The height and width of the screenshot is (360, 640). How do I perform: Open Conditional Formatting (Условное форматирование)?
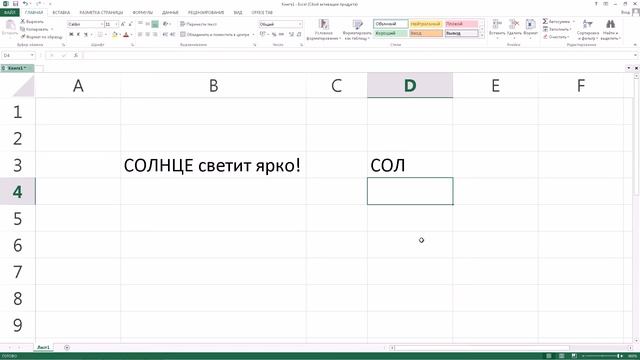pos(324,29)
